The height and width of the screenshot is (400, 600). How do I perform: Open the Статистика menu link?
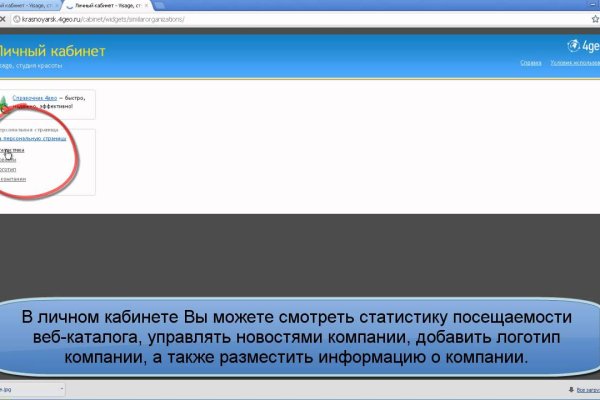coord(12,149)
